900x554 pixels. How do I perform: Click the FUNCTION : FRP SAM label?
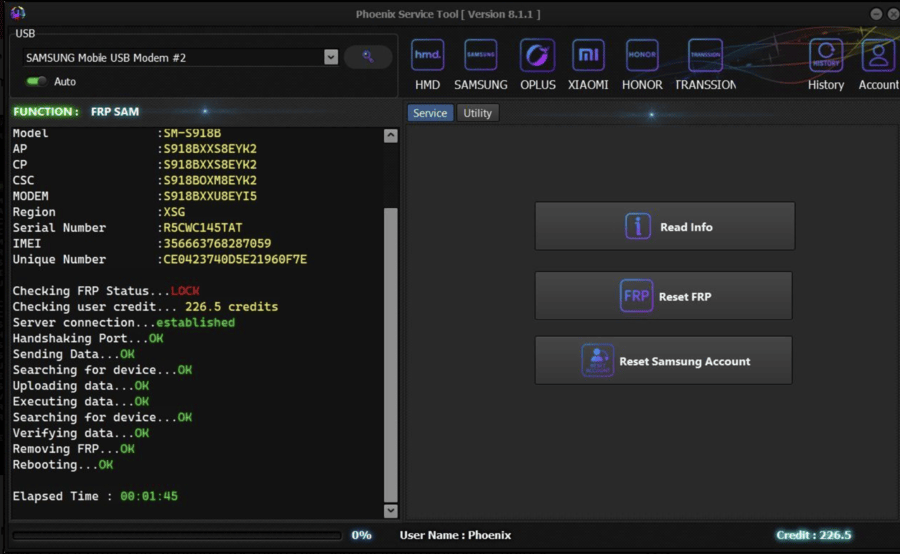(76, 111)
